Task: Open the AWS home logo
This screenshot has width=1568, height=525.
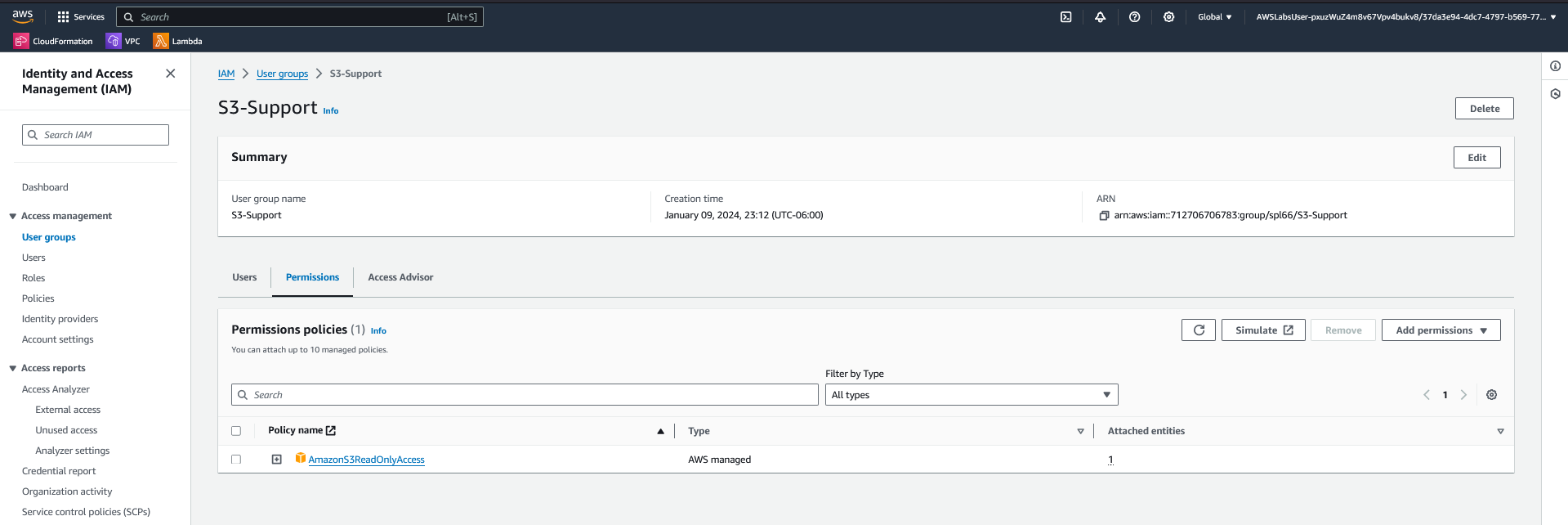Action: 23,16
